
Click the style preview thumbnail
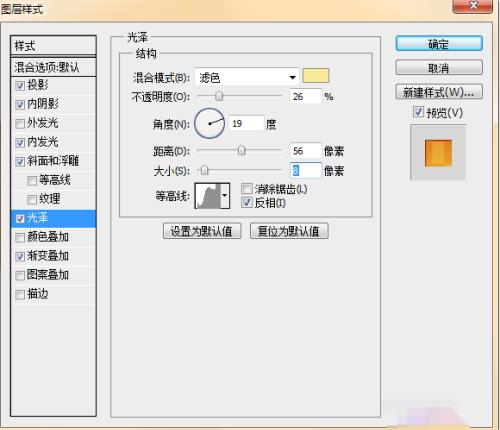tap(438, 153)
